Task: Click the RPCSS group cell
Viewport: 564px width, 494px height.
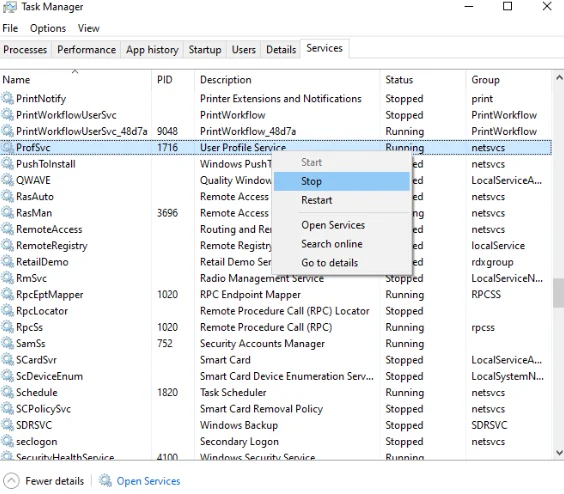Action: pyautogui.click(x=486, y=294)
